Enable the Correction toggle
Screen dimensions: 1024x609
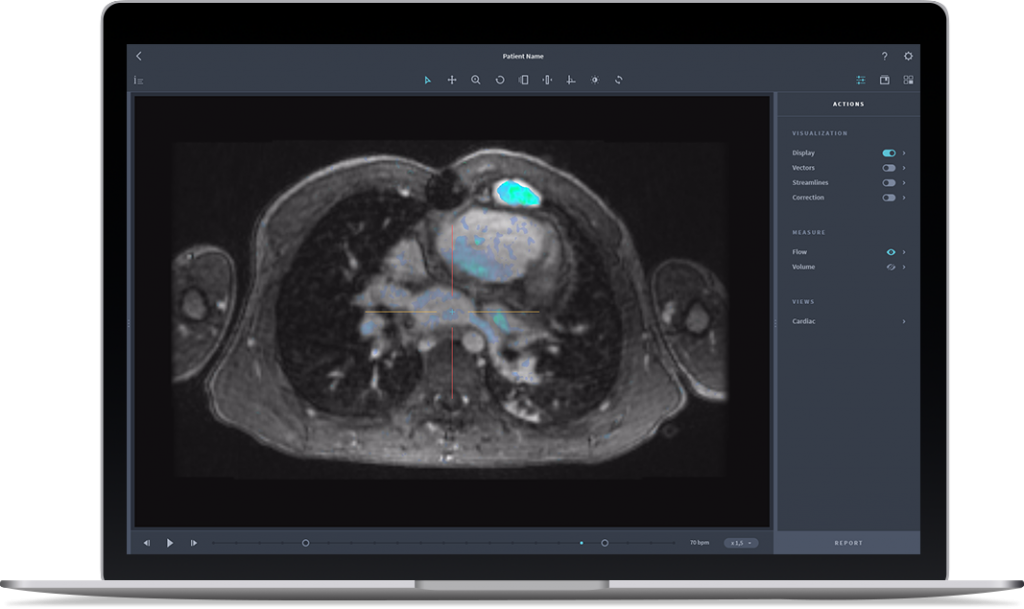pyautogui.click(x=889, y=197)
